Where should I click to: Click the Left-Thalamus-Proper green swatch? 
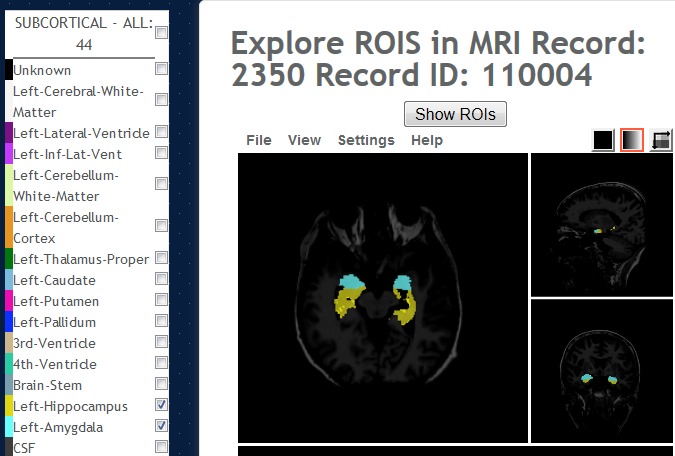pyautogui.click(x=8, y=259)
